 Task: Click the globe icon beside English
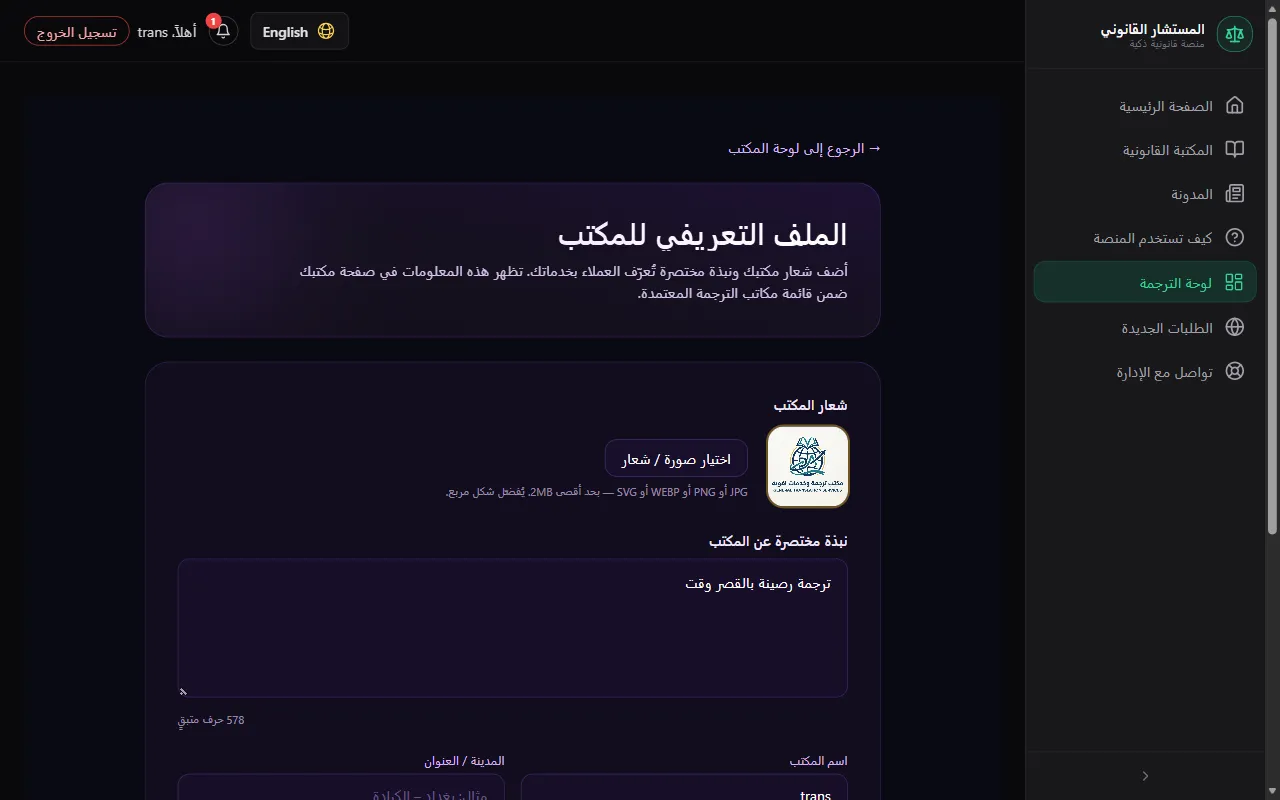[x=326, y=31]
